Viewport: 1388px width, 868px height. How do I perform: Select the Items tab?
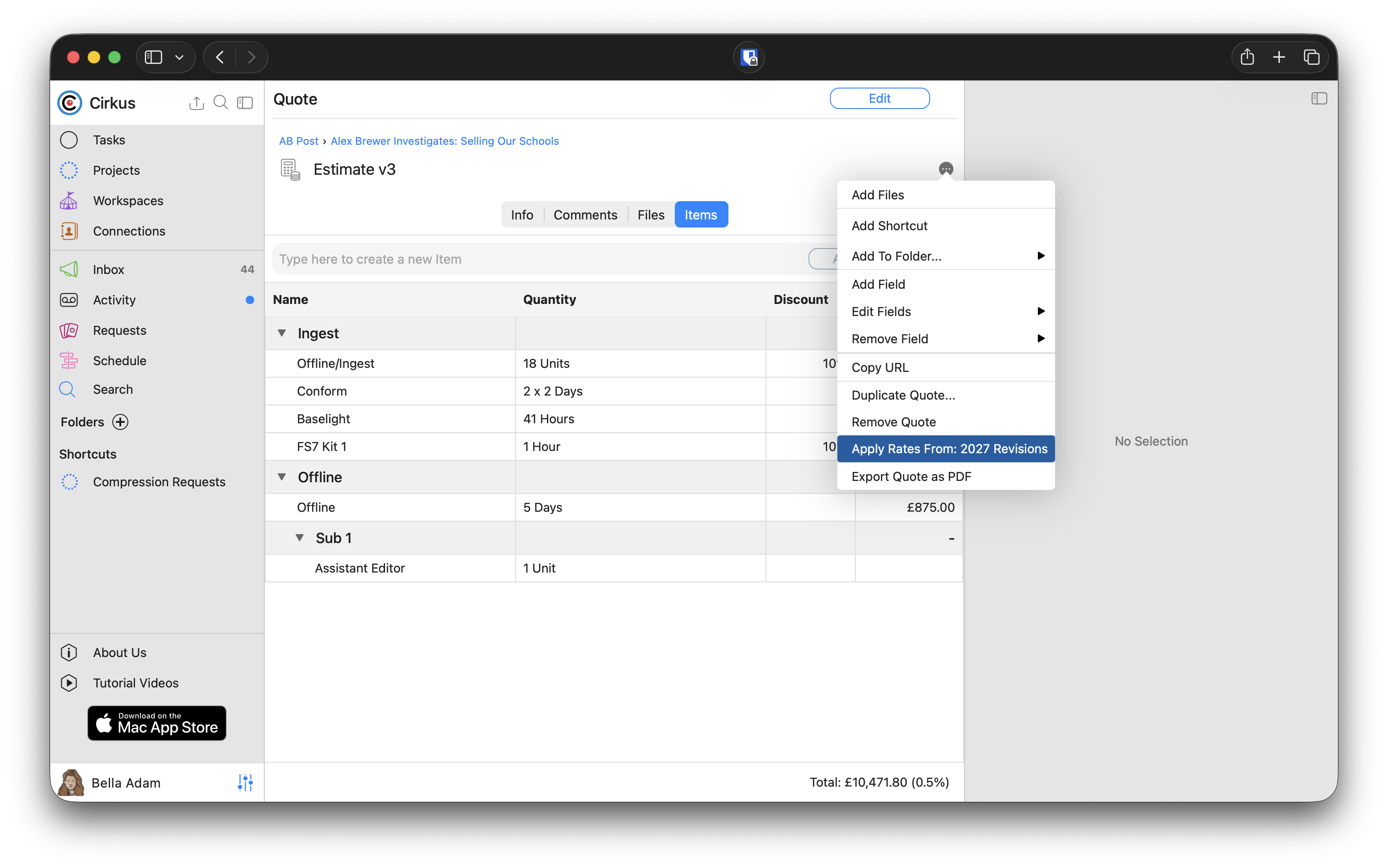click(x=701, y=215)
